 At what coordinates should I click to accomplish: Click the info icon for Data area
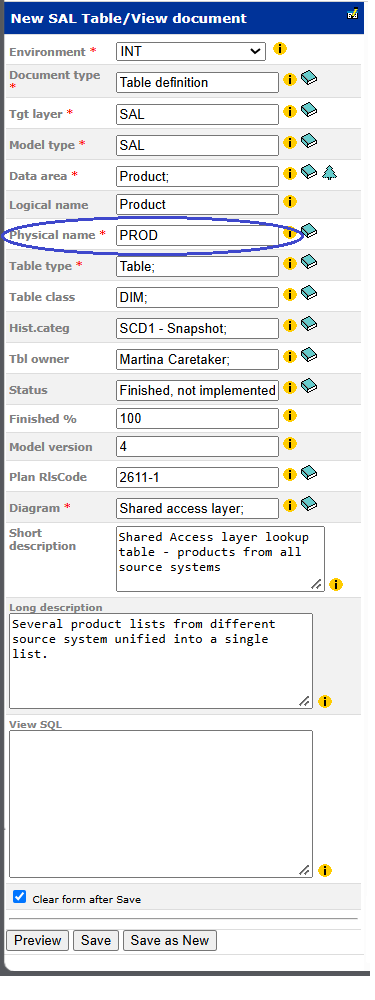click(290, 173)
